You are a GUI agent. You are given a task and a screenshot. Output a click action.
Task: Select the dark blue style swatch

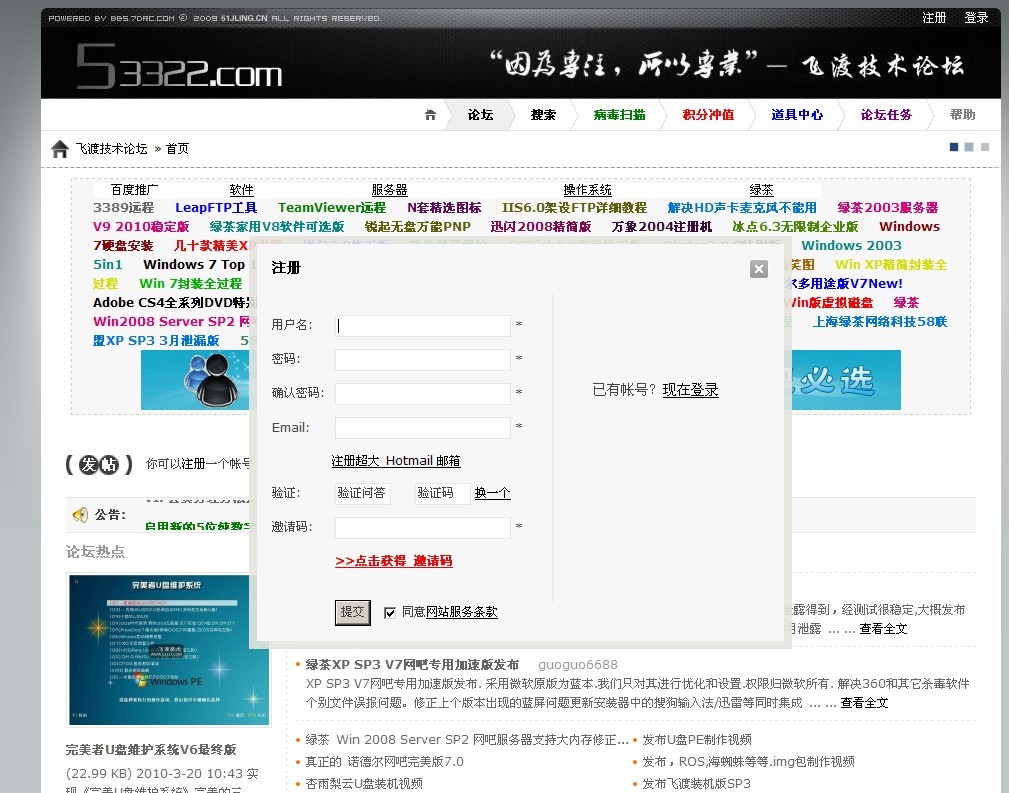click(954, 147)
